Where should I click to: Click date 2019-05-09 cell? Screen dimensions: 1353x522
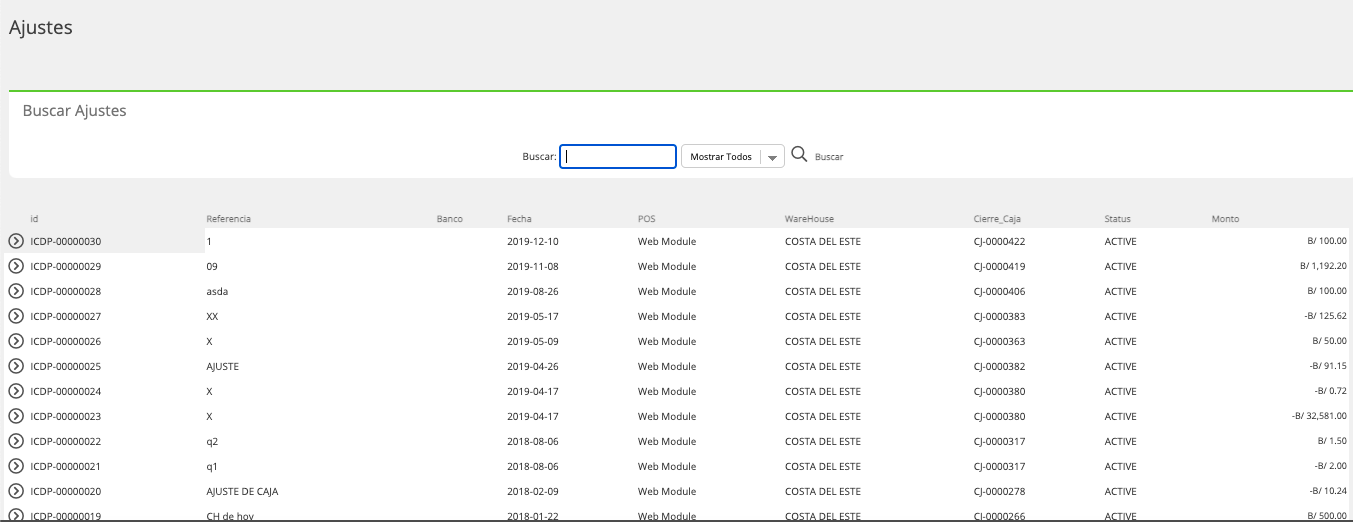tap(533, 341)
